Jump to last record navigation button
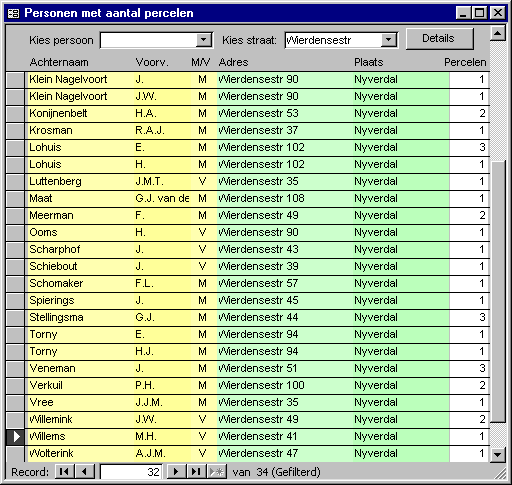The width and height of the screenshot is (512, 485). point(196,472)
